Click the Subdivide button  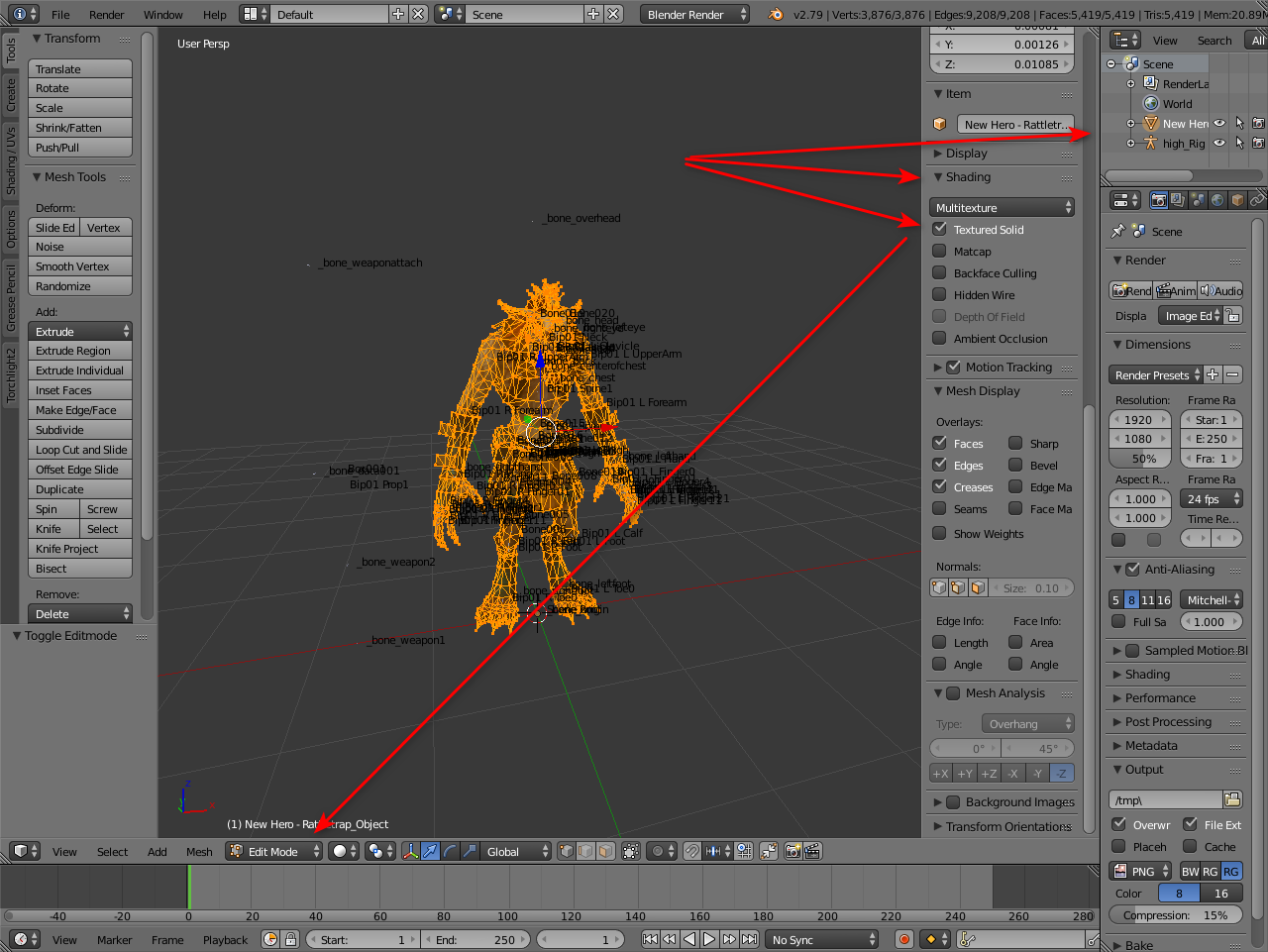pyautogui.click(x=80, y=430)
